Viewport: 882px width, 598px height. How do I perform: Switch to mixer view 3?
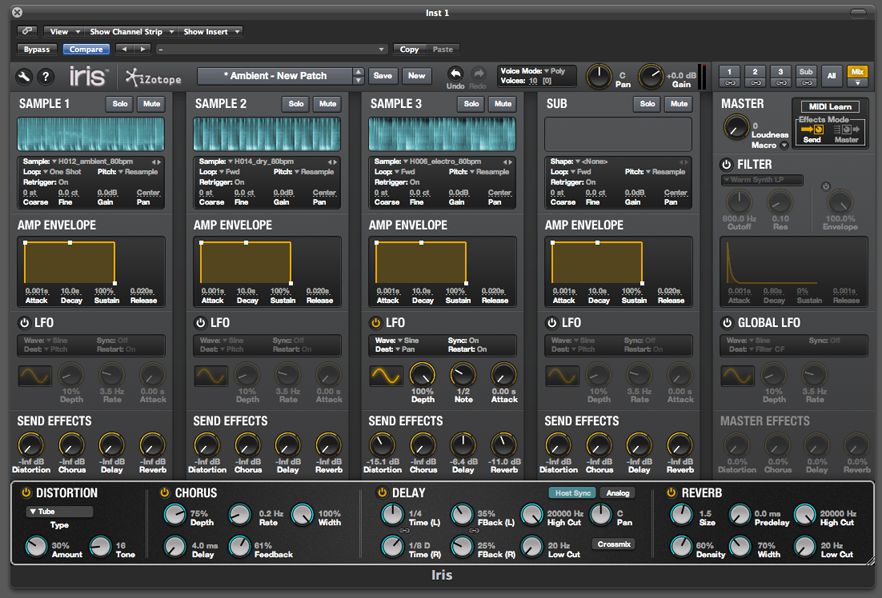pyautogui.click(x=780, y=71)
